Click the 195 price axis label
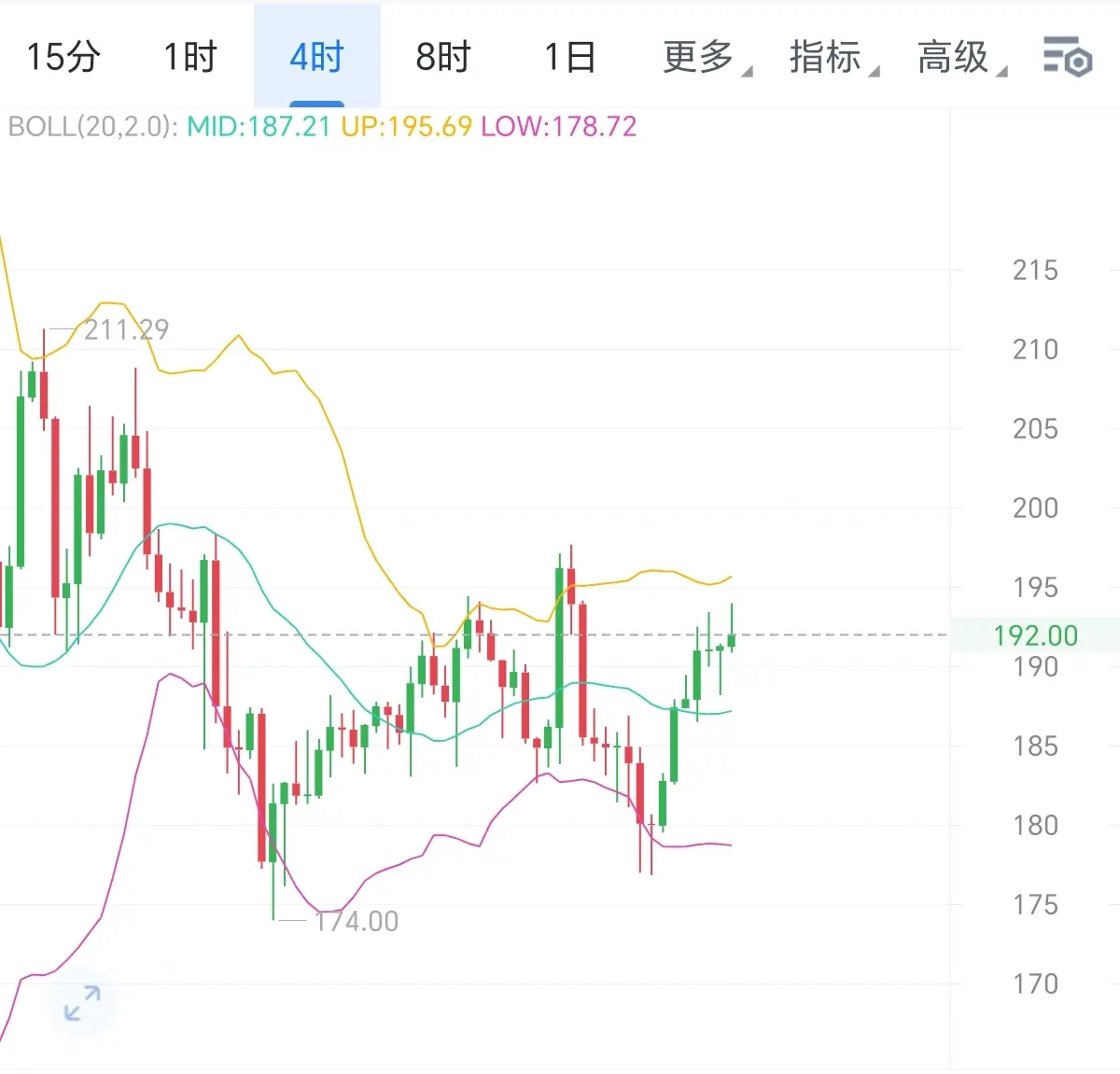Viewport: 1120px width, 1074px height. (1035, 588)
